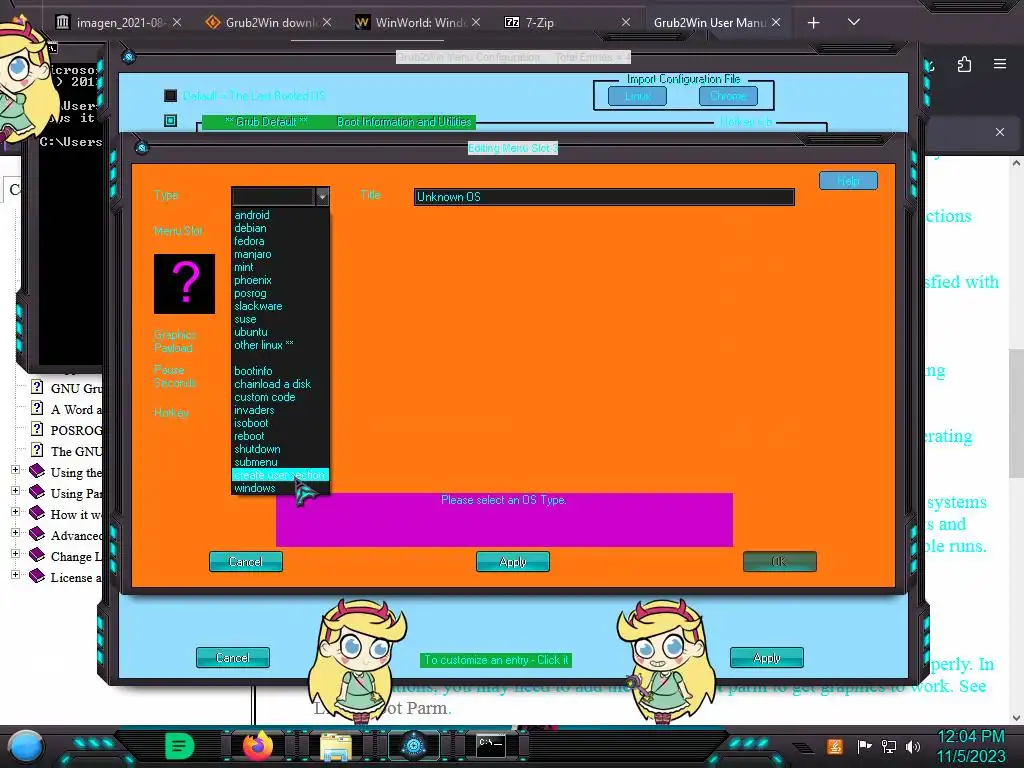Choose ubuntu in the Type list
1024x768 pixels.
point(251,332)
